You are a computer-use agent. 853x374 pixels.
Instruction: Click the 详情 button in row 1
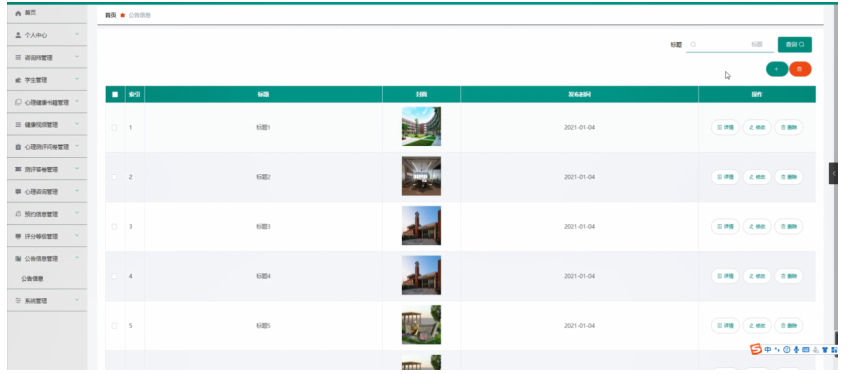(725, 127)
